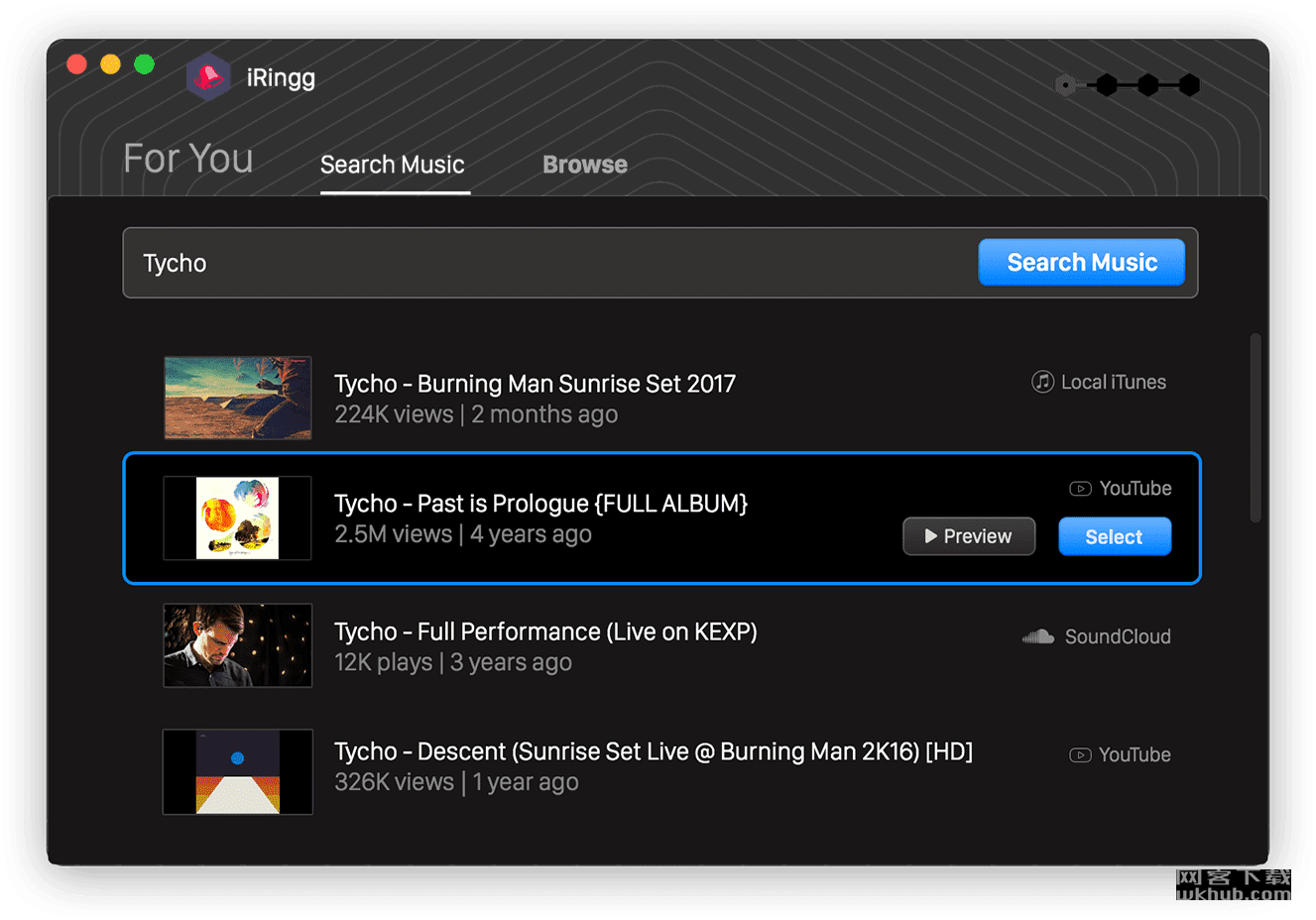This screenshot has height=920, width=1316.
Task: Select Tycho - Burning Man Sunrise Set 2017 title
Action: (x=535, y=384)
